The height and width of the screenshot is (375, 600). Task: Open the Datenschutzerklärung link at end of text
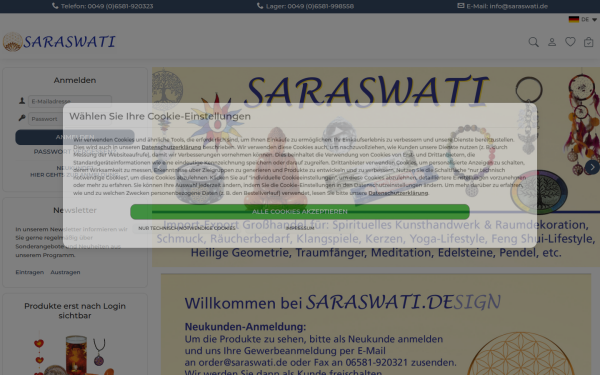398,193
